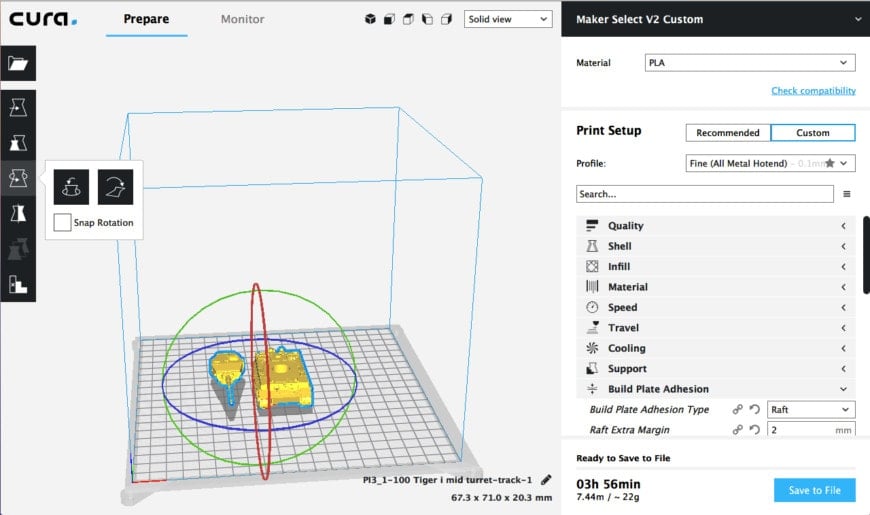
Task: Click the Lay Flat button
Action: tap(115, 187)
